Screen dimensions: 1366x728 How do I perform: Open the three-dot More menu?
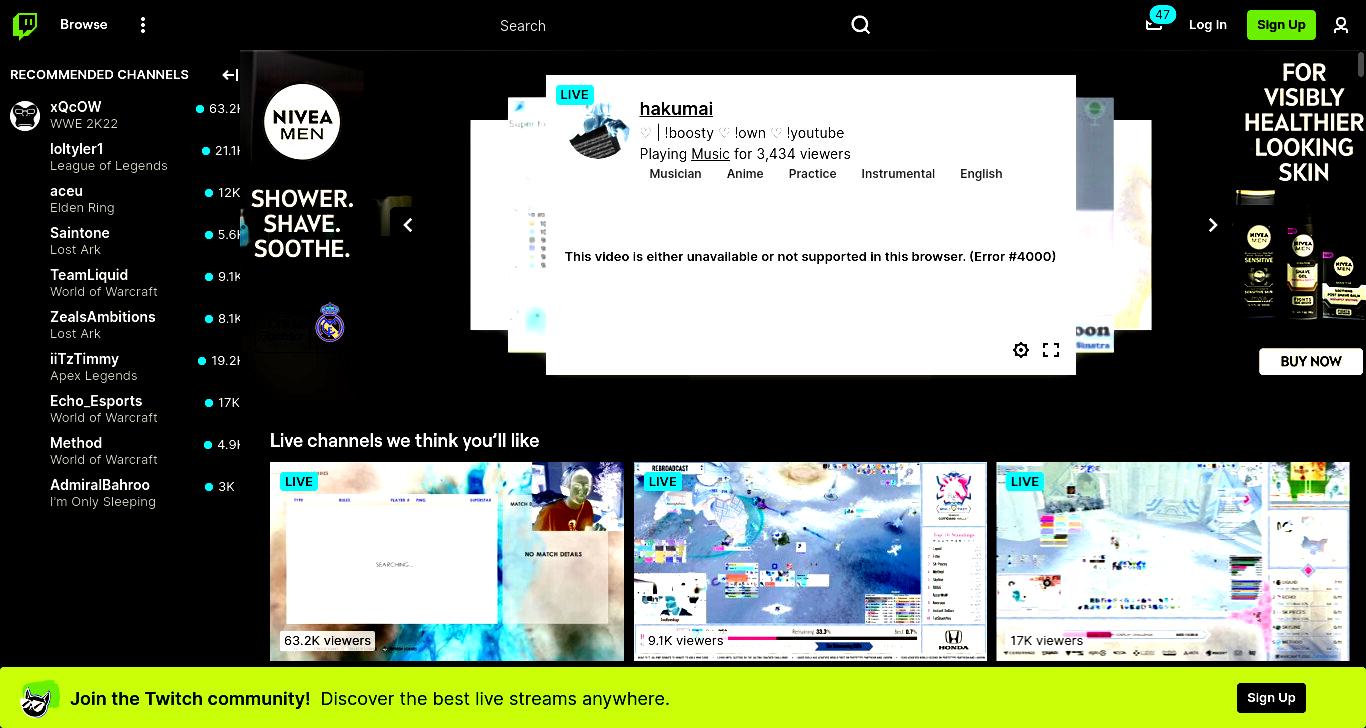click(x=143, y=25)
